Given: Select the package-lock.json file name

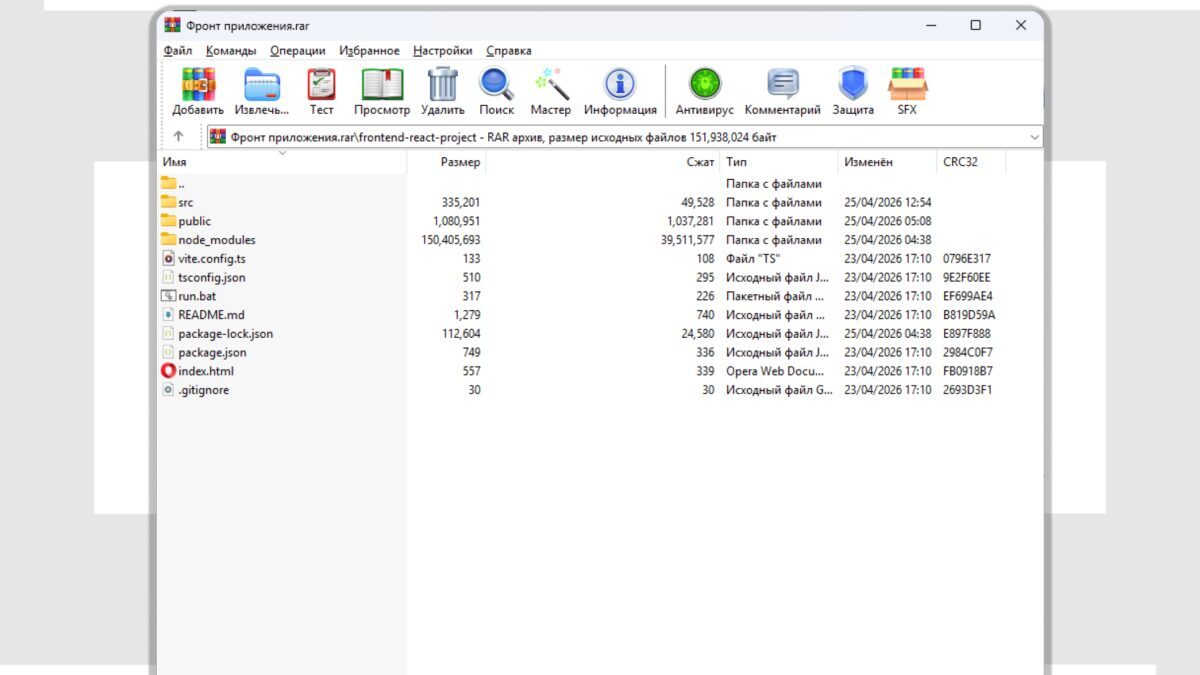Looking at the screenshot, I should click(225, 334).
